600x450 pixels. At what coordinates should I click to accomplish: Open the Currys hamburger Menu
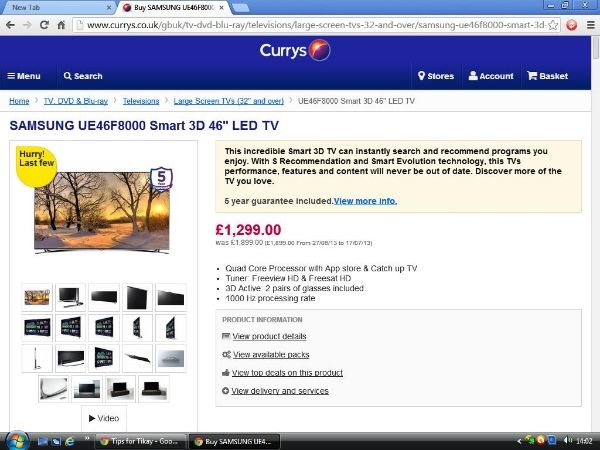24,76
